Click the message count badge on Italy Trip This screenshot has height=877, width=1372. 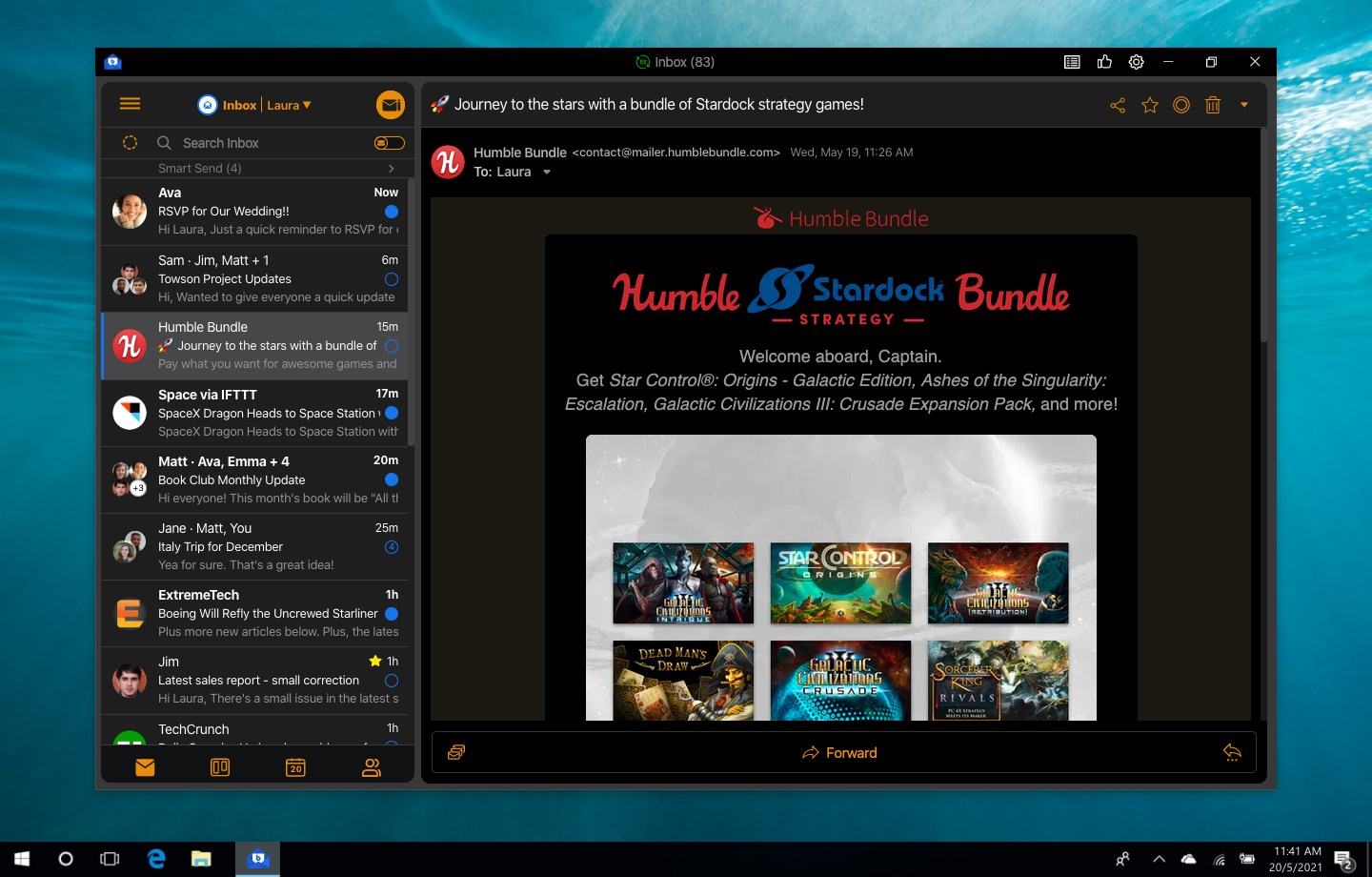tap(392, 547)
